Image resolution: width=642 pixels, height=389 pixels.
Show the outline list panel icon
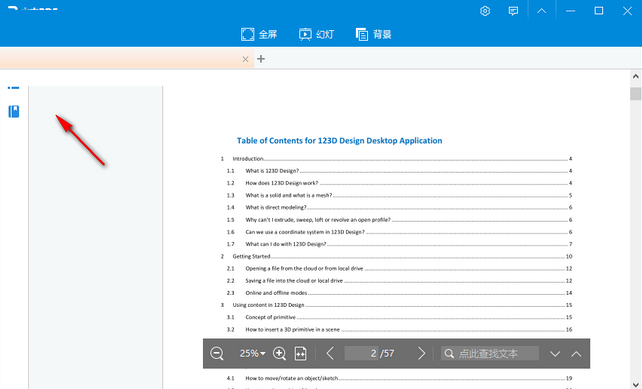click(14, 87)
